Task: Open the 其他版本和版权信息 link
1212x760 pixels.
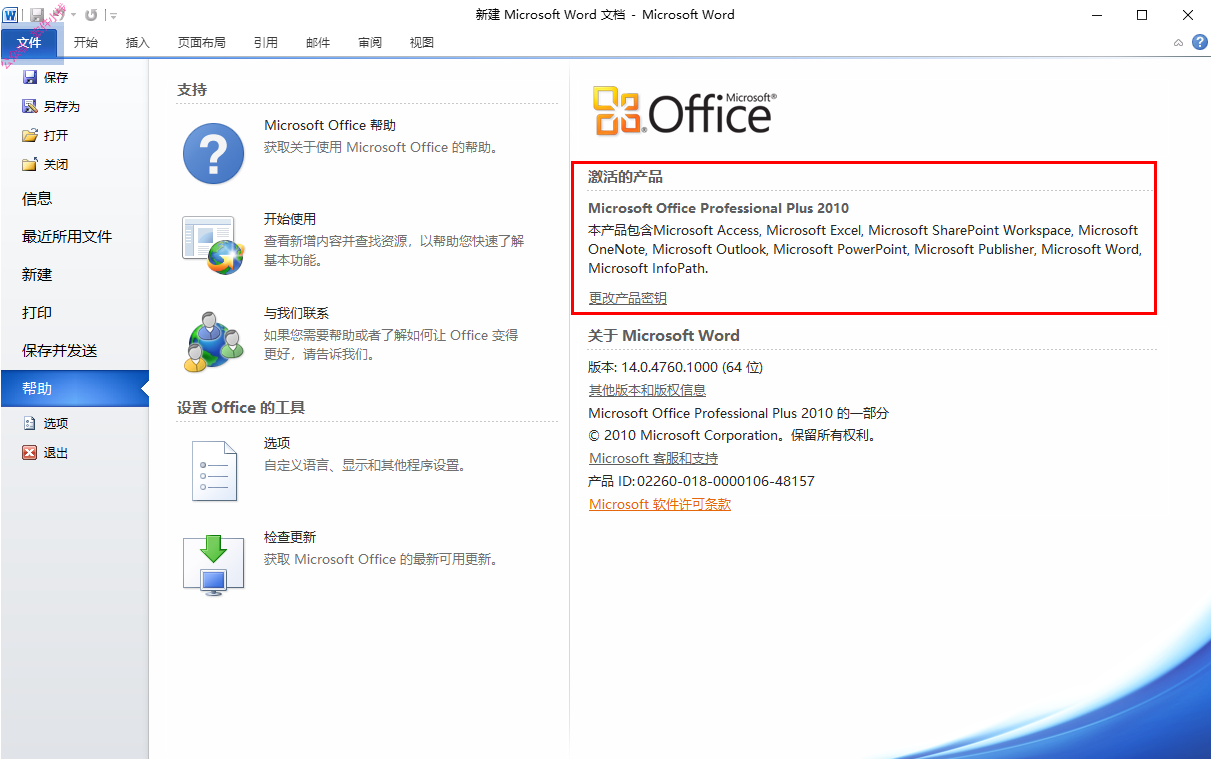Action: [x=647, y=390]
